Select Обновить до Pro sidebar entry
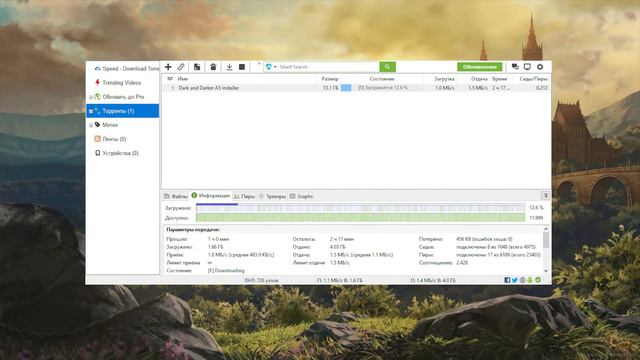Viewport: 640px width, 360px height. (123, 97)
